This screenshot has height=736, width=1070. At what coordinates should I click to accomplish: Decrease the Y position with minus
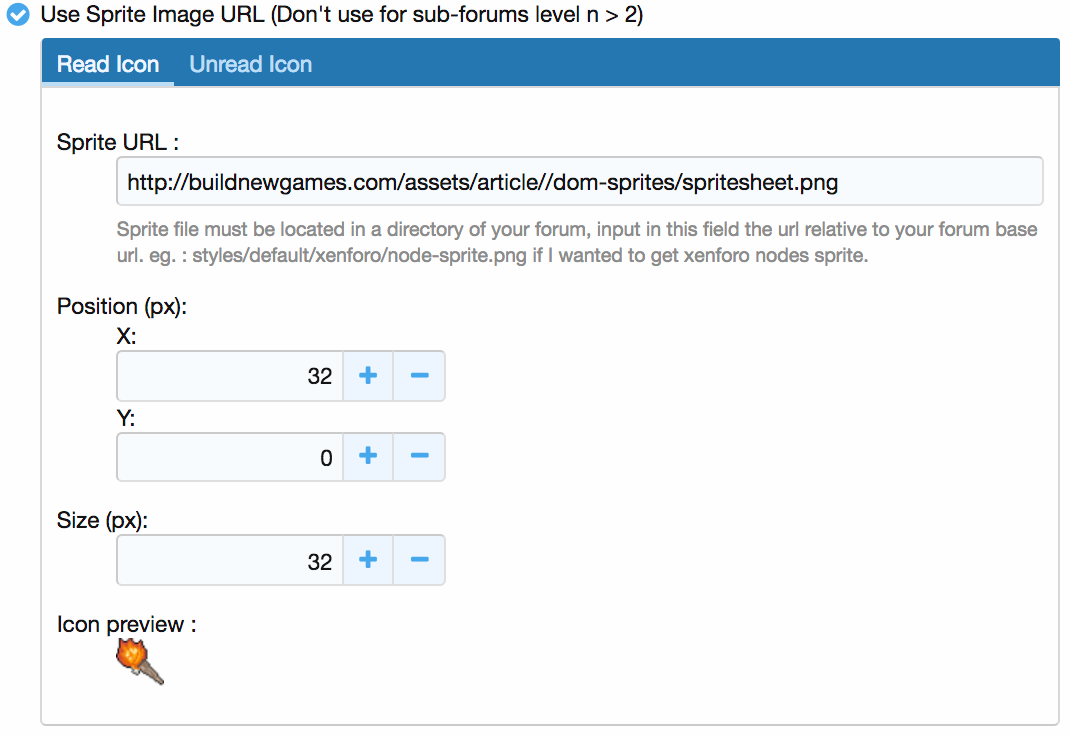pyautogui.click(x=420, y=457)
